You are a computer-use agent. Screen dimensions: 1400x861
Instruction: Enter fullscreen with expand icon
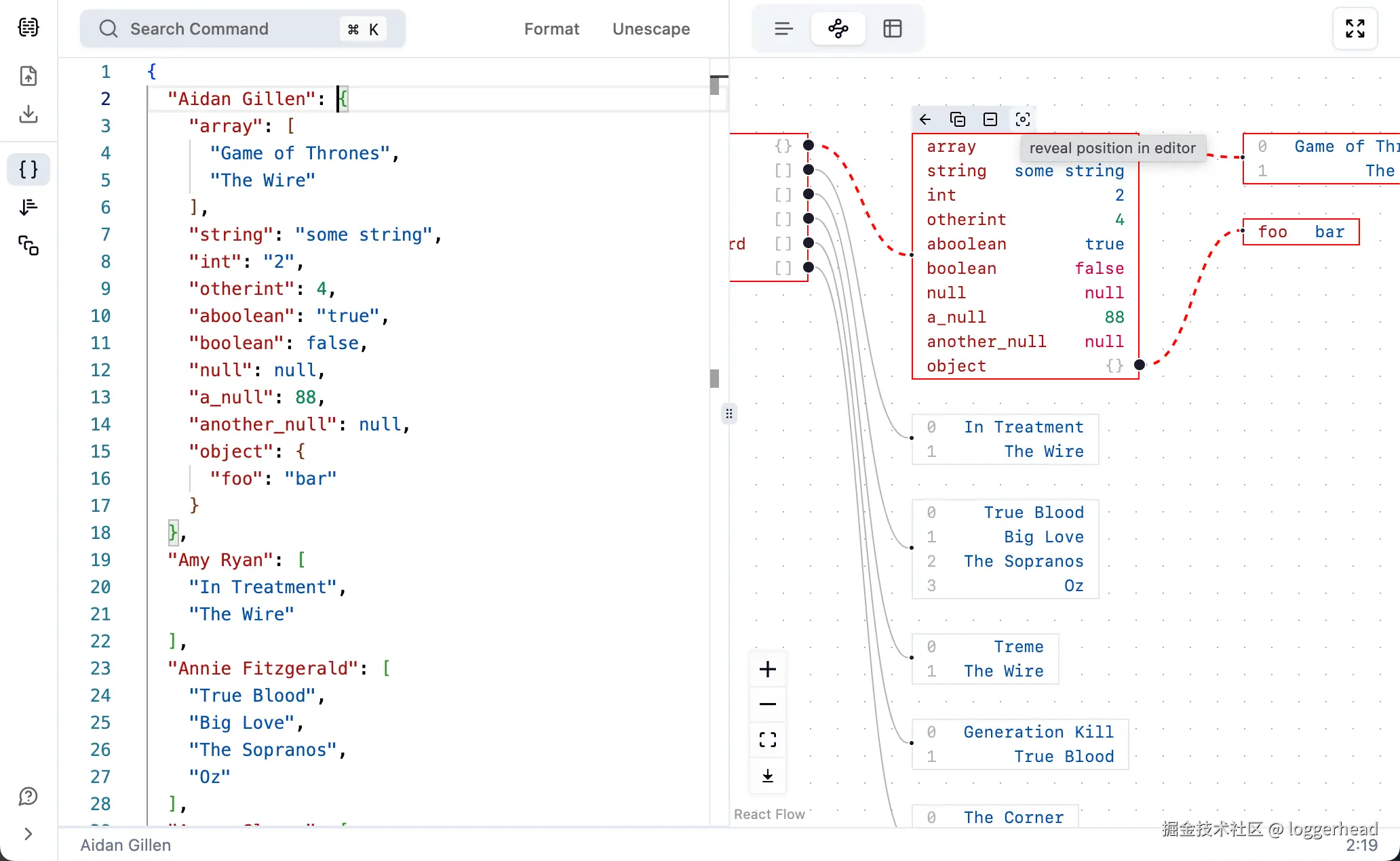click(x=1355, y=28)
